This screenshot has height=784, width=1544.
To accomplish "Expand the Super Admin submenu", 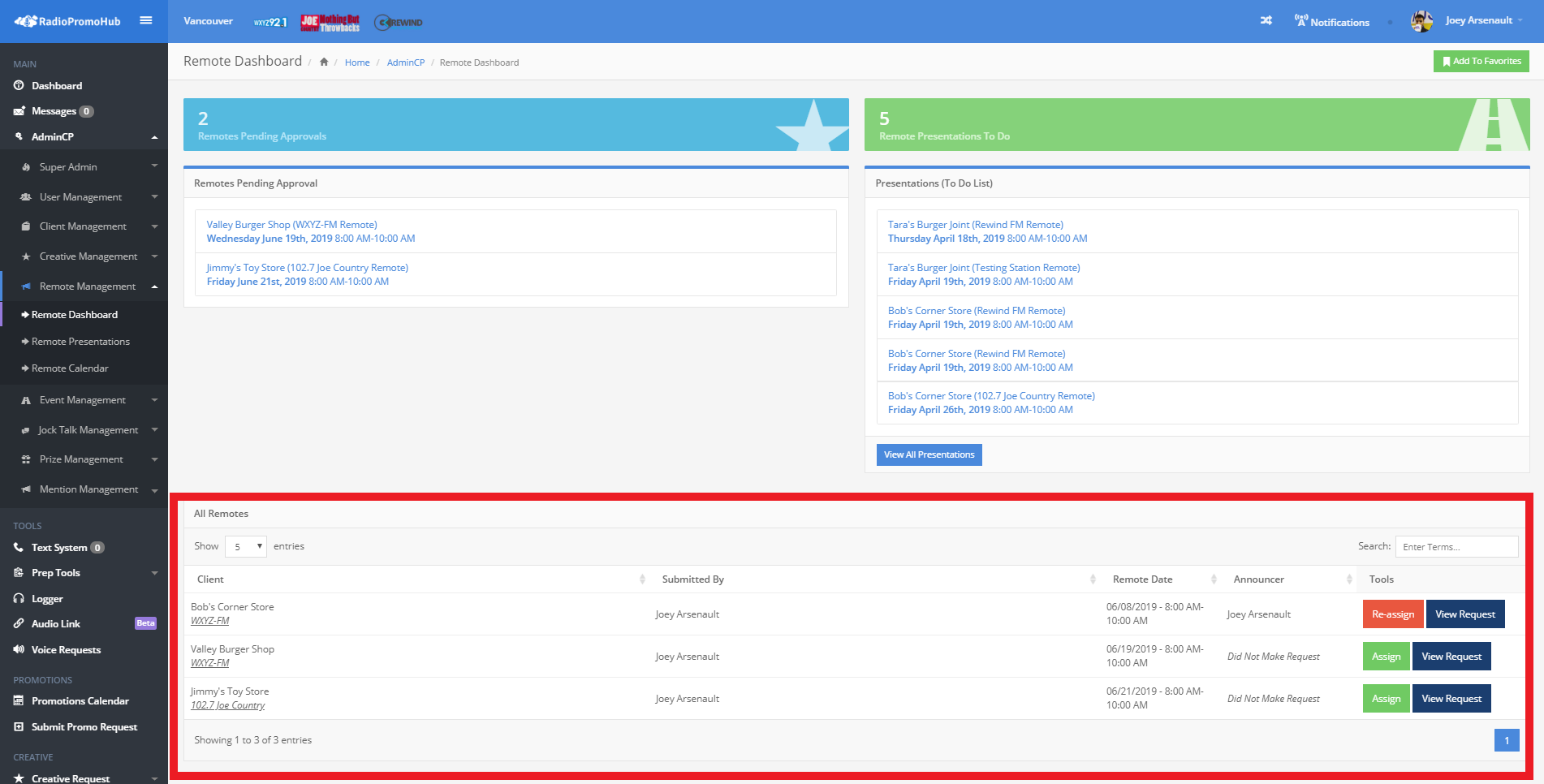I will (89, 167).
